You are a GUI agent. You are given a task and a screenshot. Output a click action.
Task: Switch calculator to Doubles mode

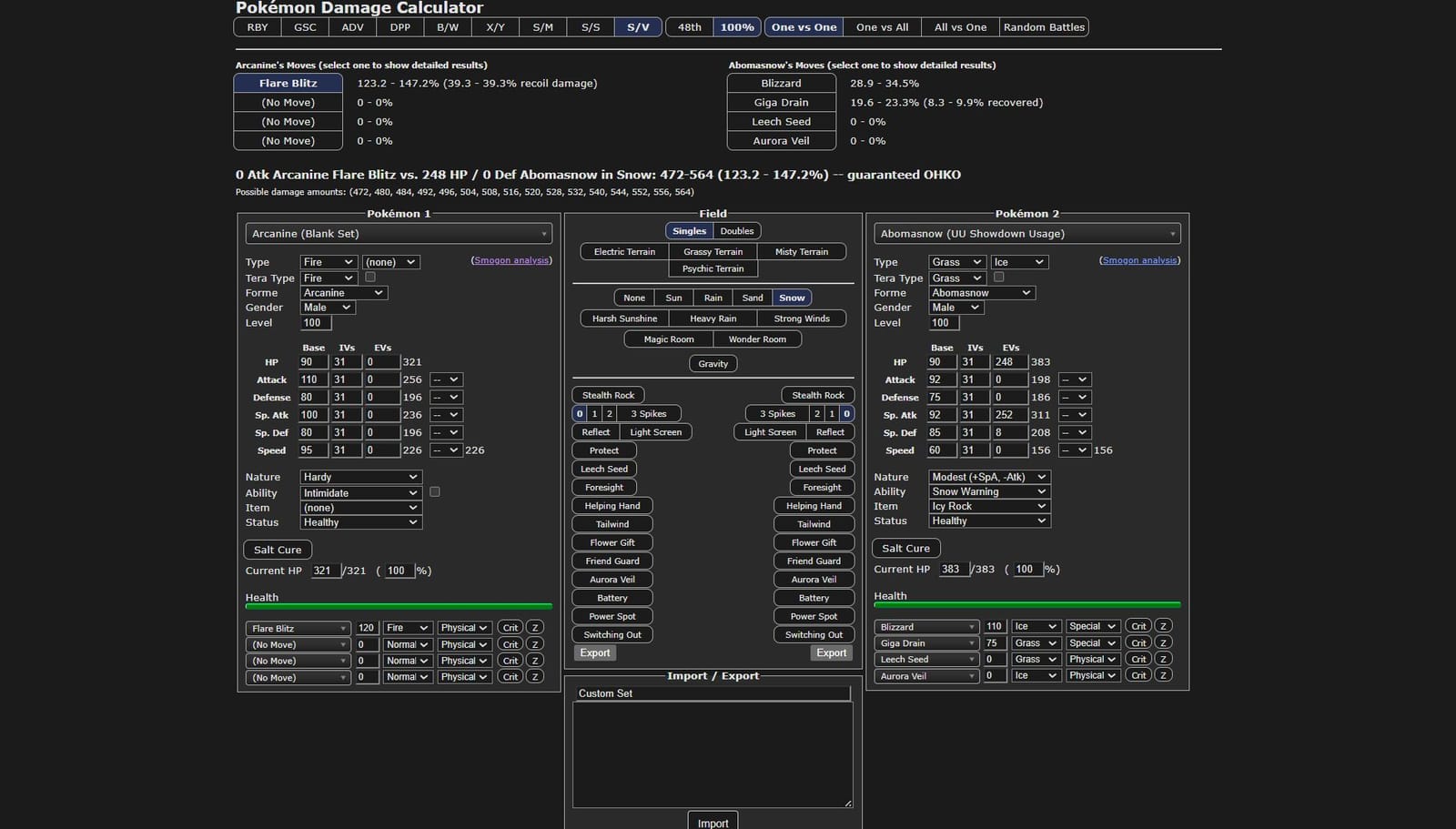[736, 230]
